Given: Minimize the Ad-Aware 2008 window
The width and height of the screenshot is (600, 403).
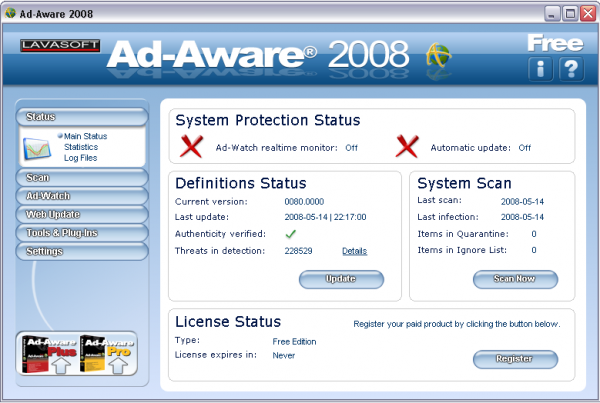Looking at the screenshot, I should [x=551, y=14].
